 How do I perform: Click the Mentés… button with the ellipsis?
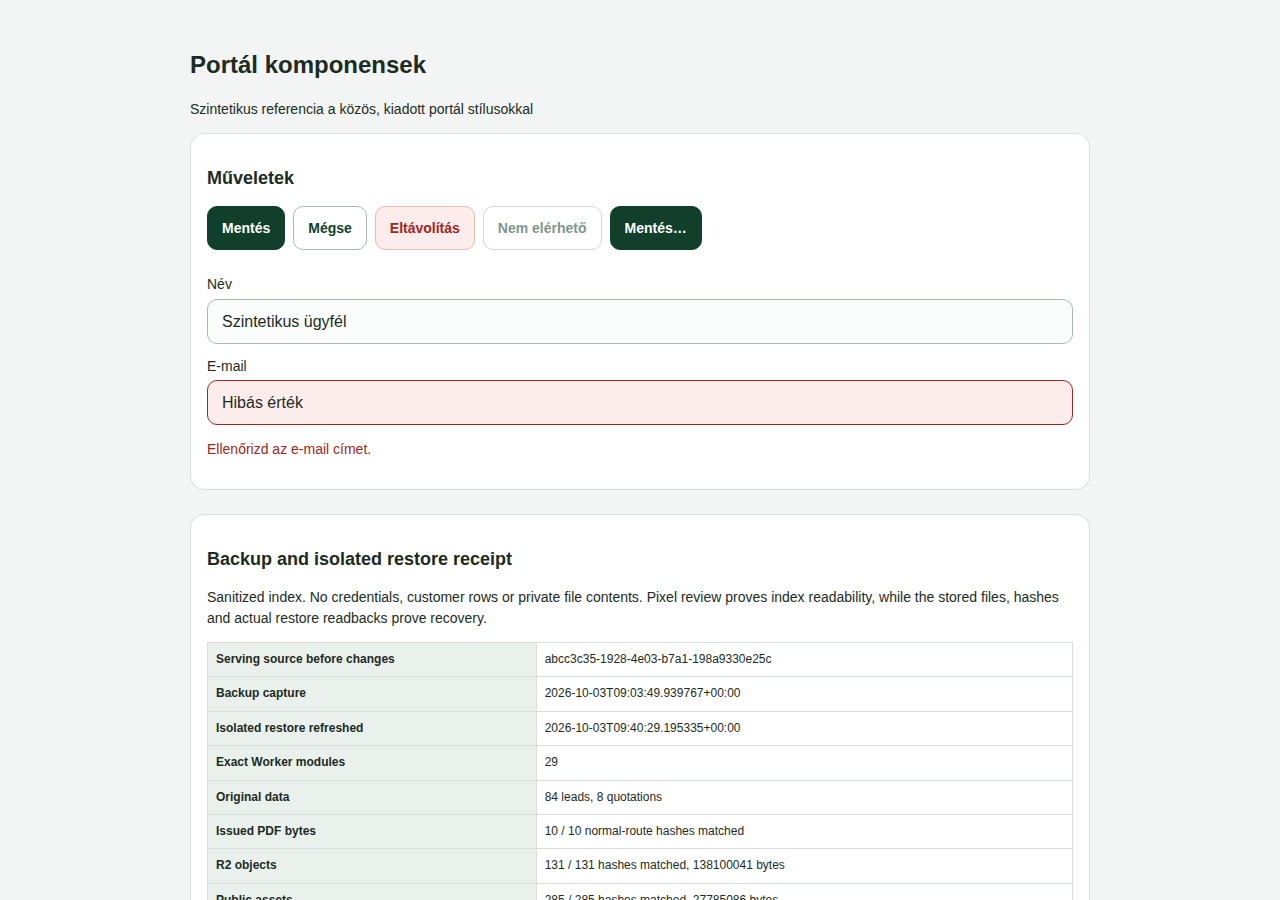point(656,228)
